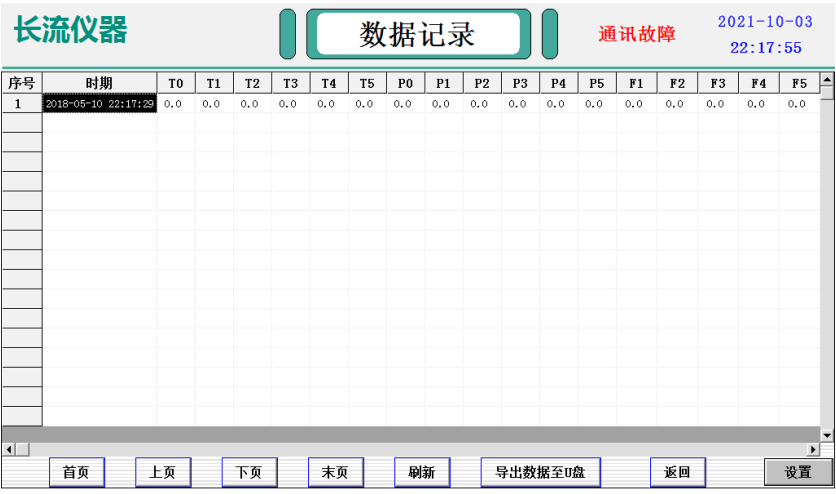Click the 首页 first page button
This screenshot has height=494, width=836.
[76, 472]
